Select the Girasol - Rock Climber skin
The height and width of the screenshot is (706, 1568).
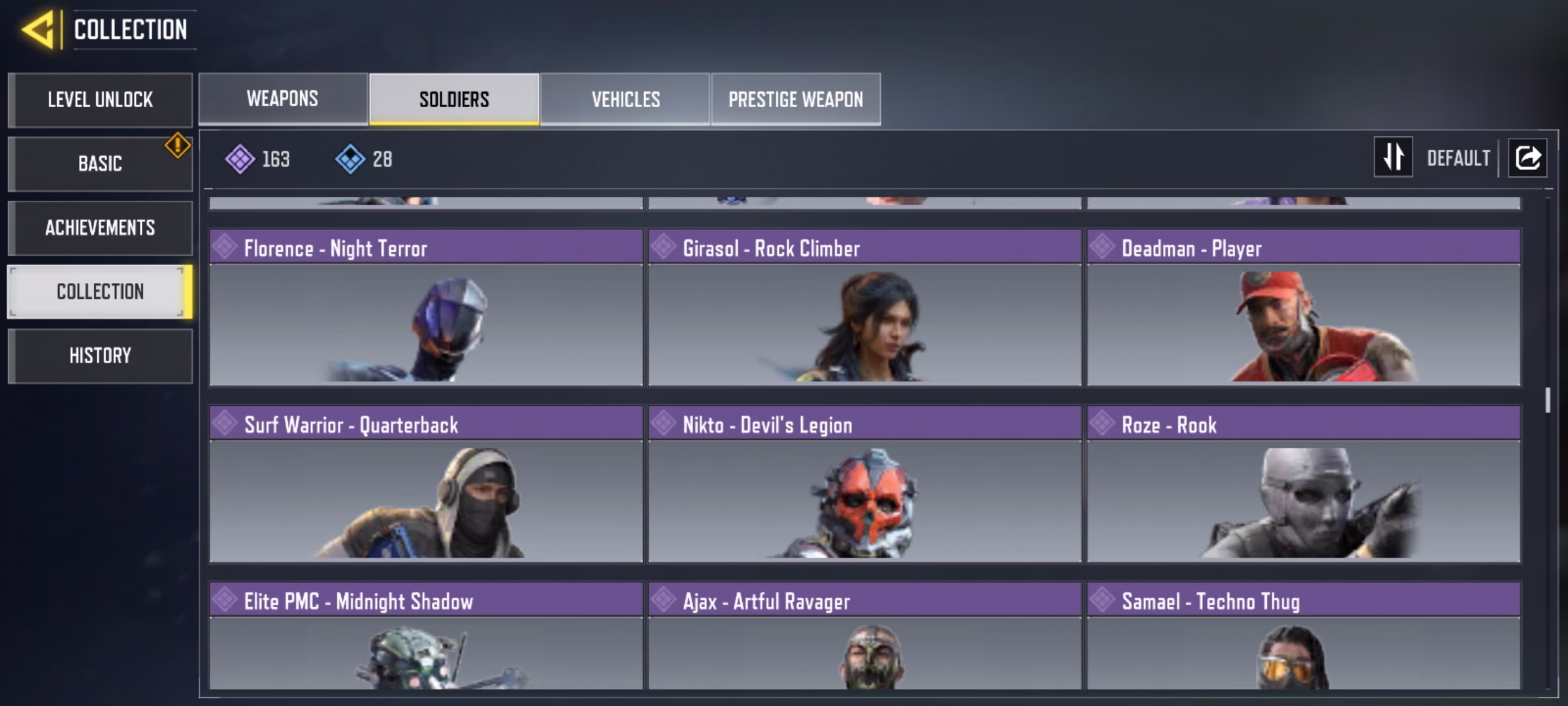click(864, 307)
